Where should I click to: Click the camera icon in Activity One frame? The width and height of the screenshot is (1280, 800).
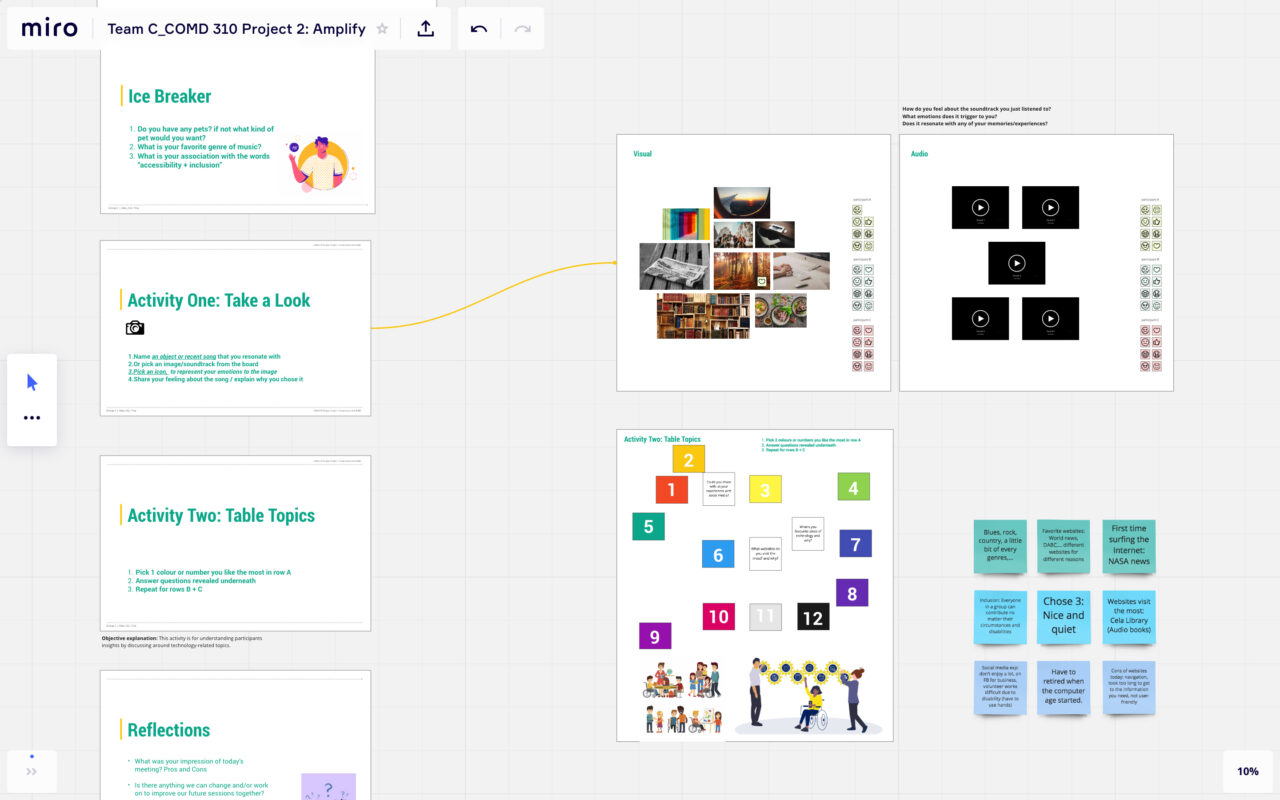tap(135, 328)
